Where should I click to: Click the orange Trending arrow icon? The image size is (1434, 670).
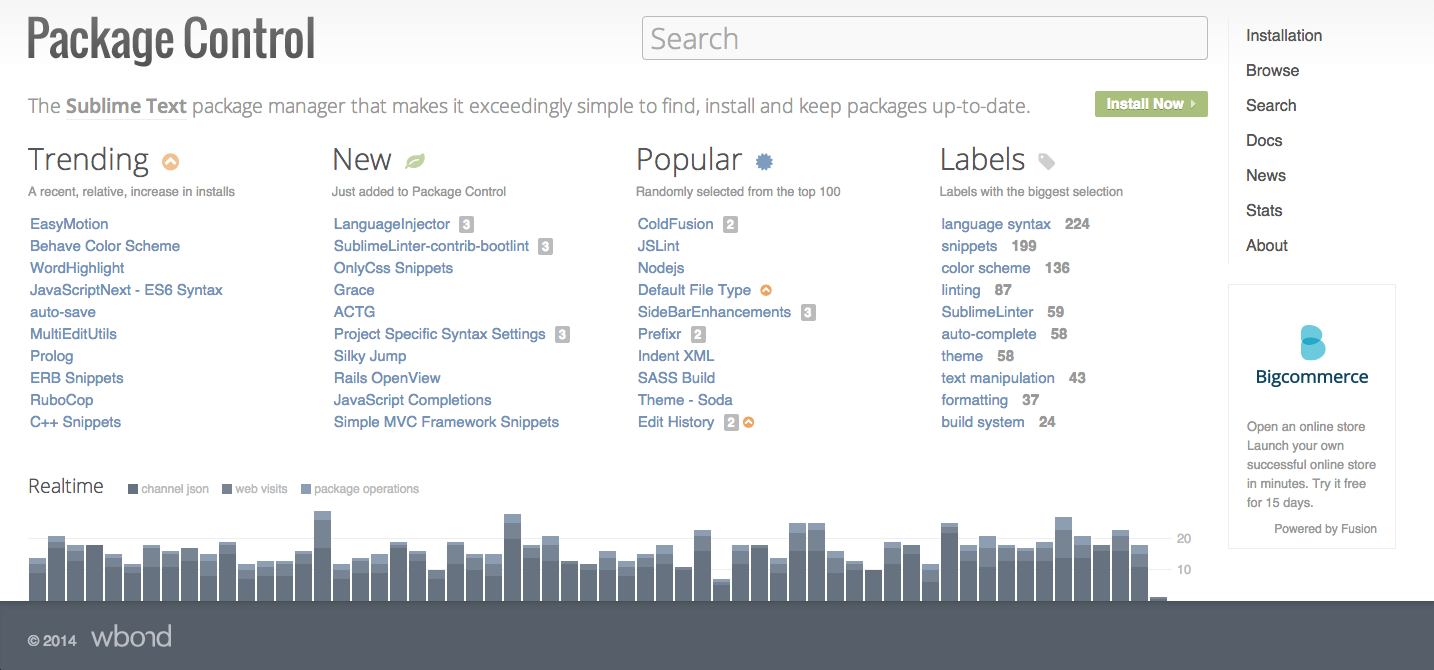pyautogui.click(x=170, y=161)
